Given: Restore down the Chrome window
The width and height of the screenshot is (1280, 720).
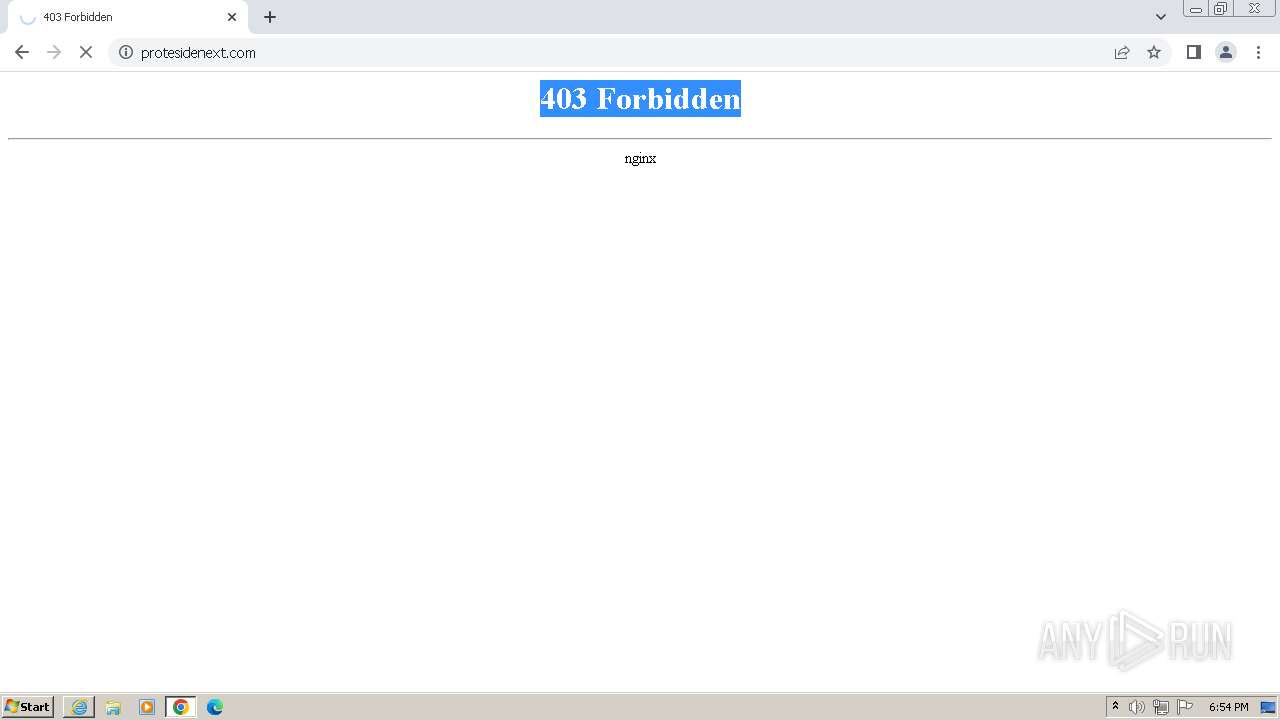Looking at the screenshot, I should coord(1221,9).
